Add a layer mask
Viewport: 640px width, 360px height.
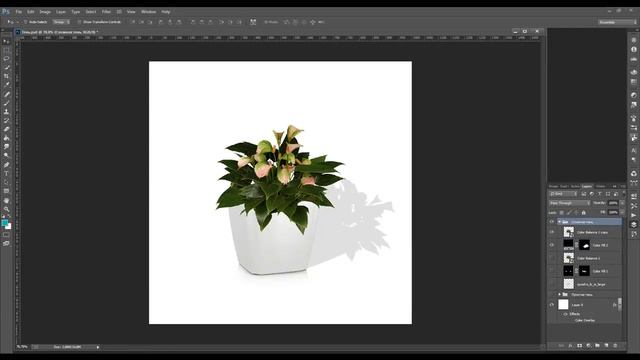[579, 346]
